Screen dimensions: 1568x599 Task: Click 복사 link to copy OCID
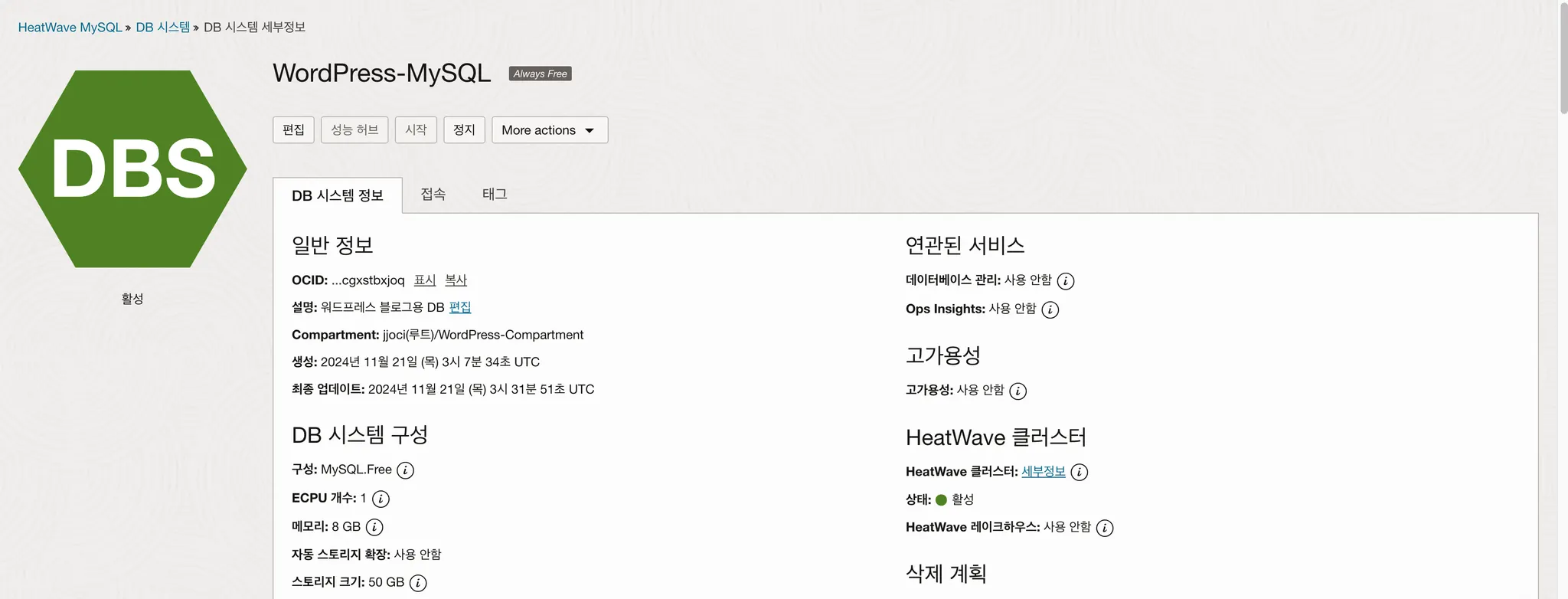tap(456, 280)
